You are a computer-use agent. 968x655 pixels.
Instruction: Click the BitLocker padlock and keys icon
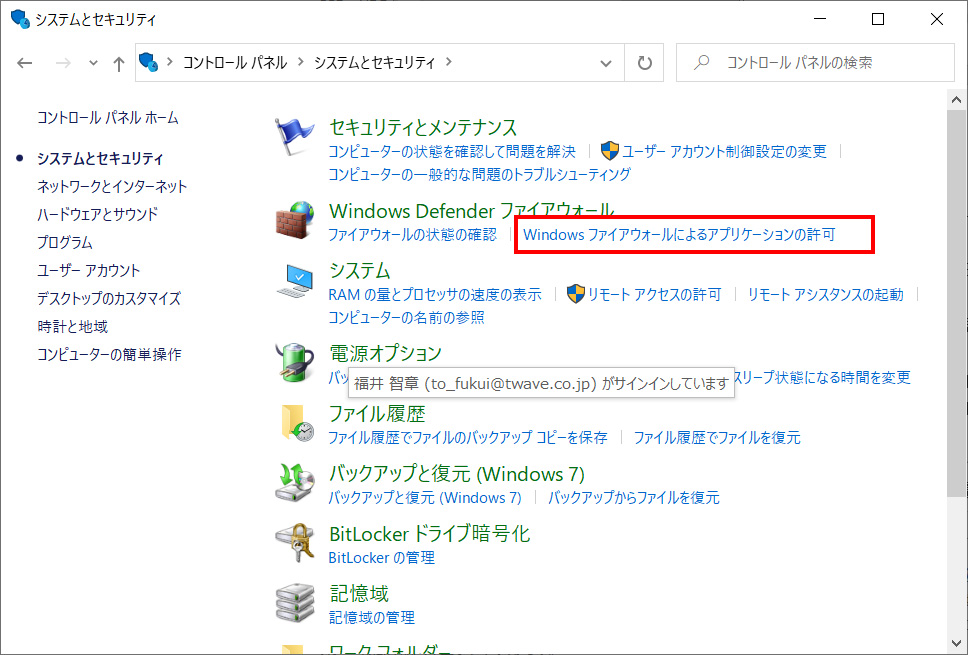[294, 543]
